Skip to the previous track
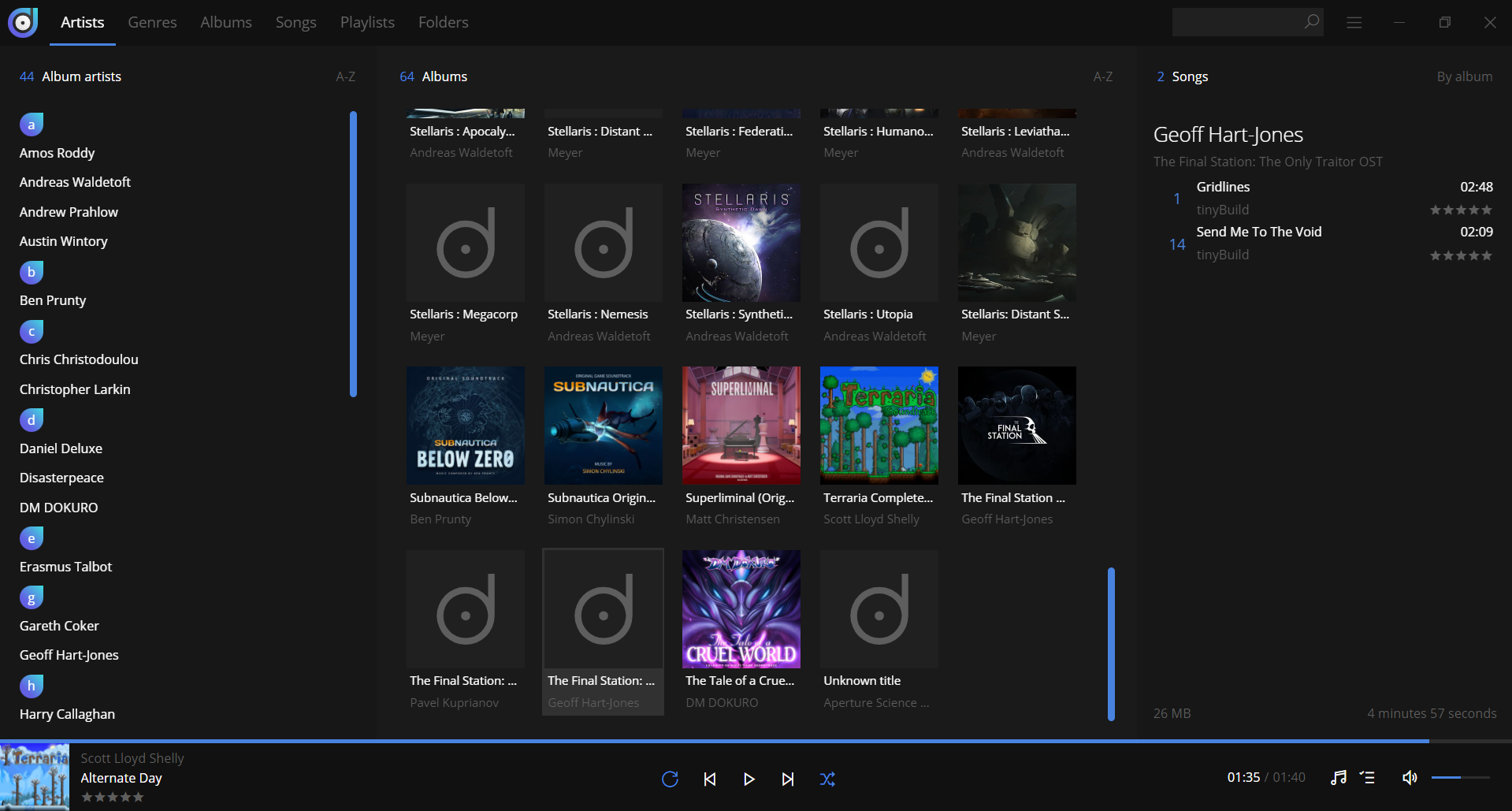The image size is (1512, 811). (709, 779)
